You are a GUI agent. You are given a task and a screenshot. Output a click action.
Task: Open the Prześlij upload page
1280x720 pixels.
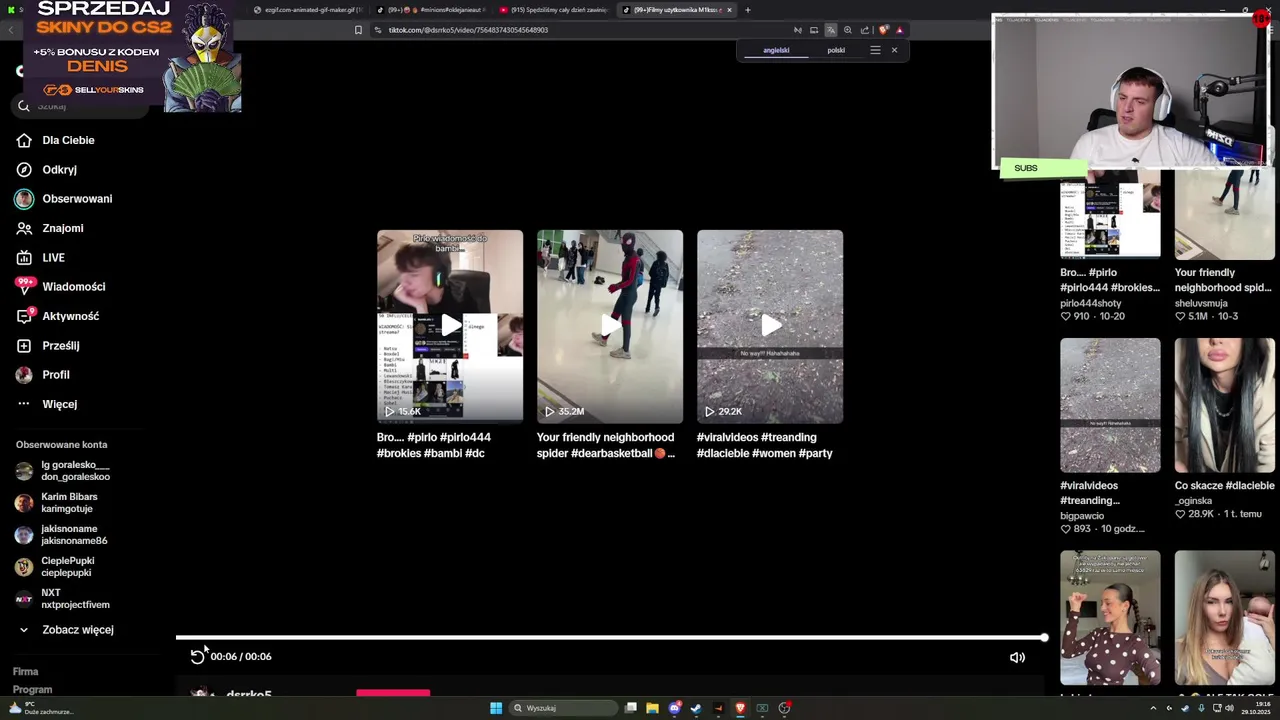point(48,346)
